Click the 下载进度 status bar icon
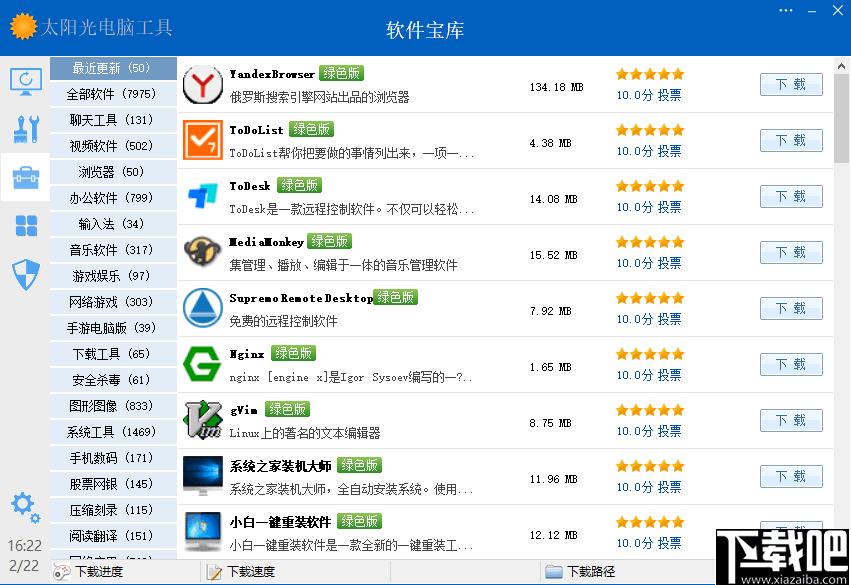 61,571
